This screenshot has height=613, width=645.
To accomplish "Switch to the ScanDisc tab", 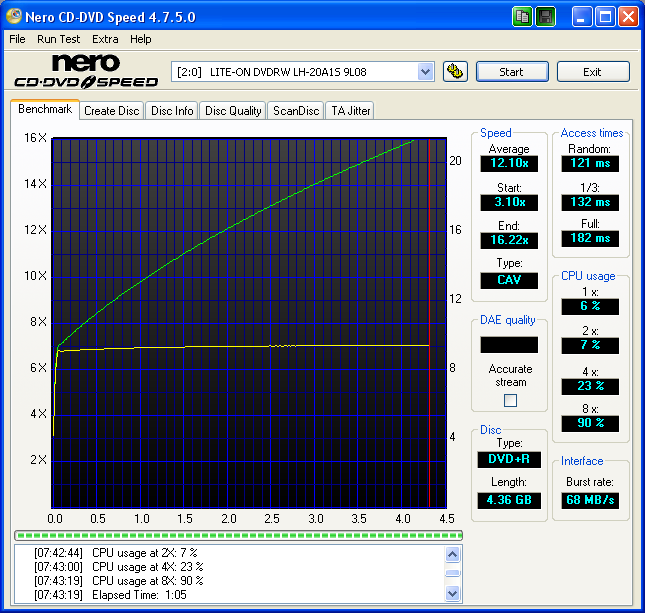I will point(296,111).
